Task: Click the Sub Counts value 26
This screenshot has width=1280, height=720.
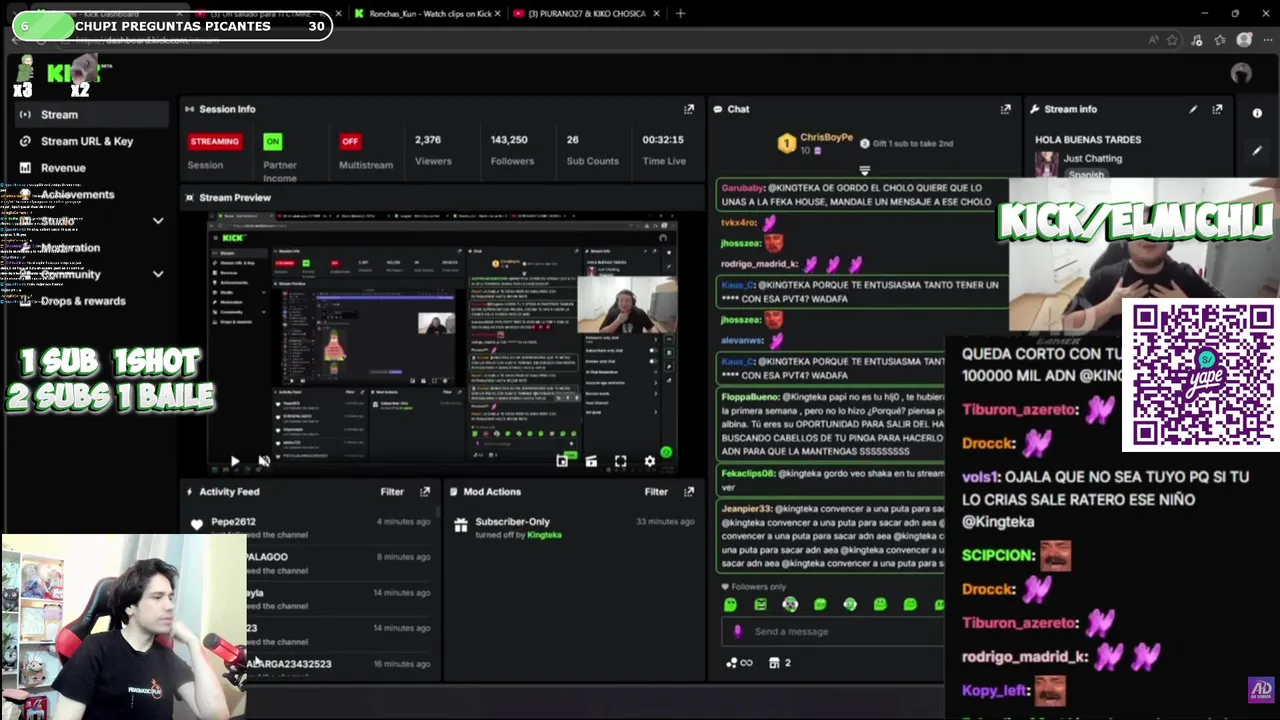Action: pyautogui.click(x=573, y=140)
